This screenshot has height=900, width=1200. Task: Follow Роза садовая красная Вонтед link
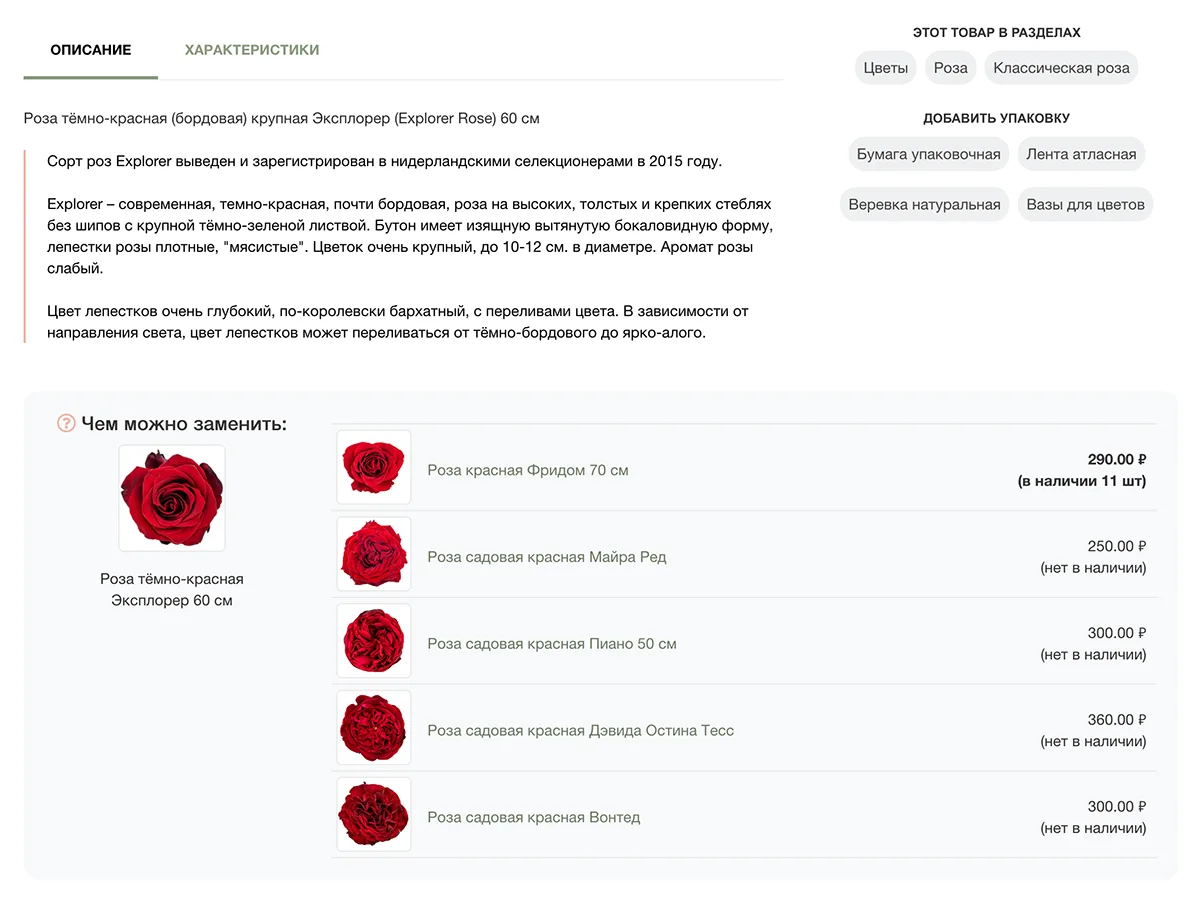pos(534,818)
